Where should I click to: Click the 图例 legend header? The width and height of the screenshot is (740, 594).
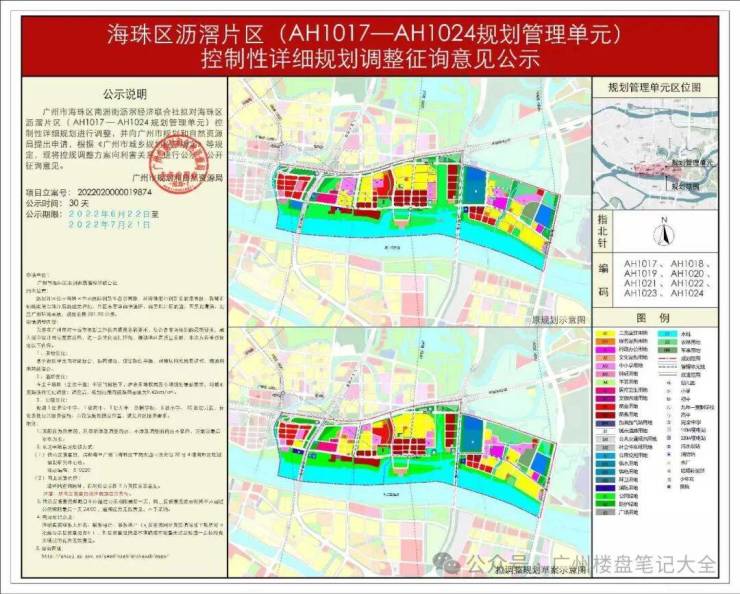[654, 318]
